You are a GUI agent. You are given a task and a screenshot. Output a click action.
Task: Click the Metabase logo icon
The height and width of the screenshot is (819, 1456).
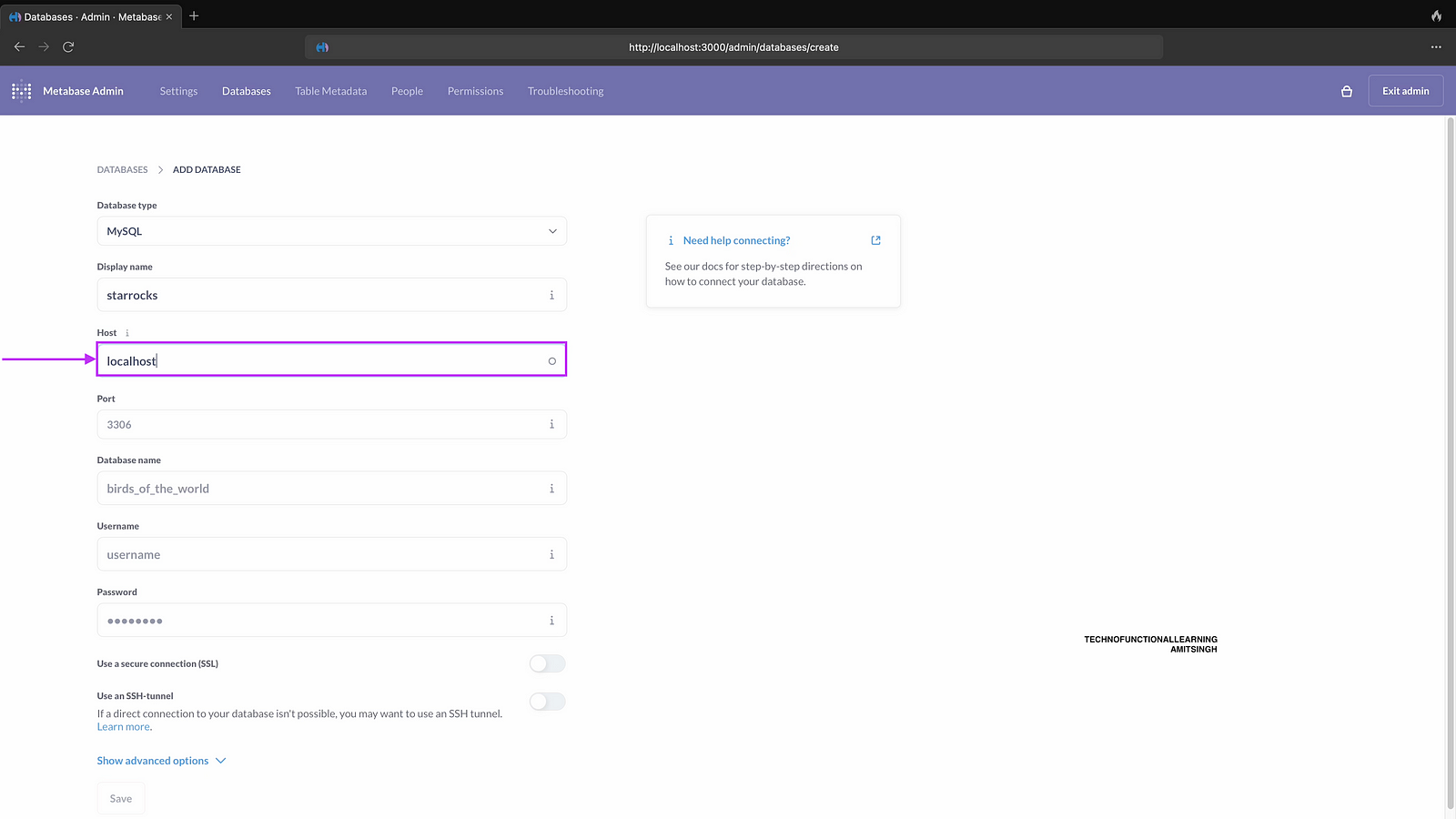(21, 91)
